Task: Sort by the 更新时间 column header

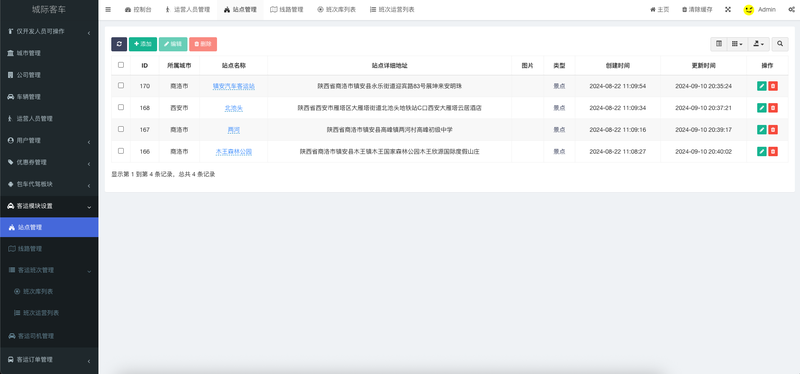Action: click(x=703, y=66)
